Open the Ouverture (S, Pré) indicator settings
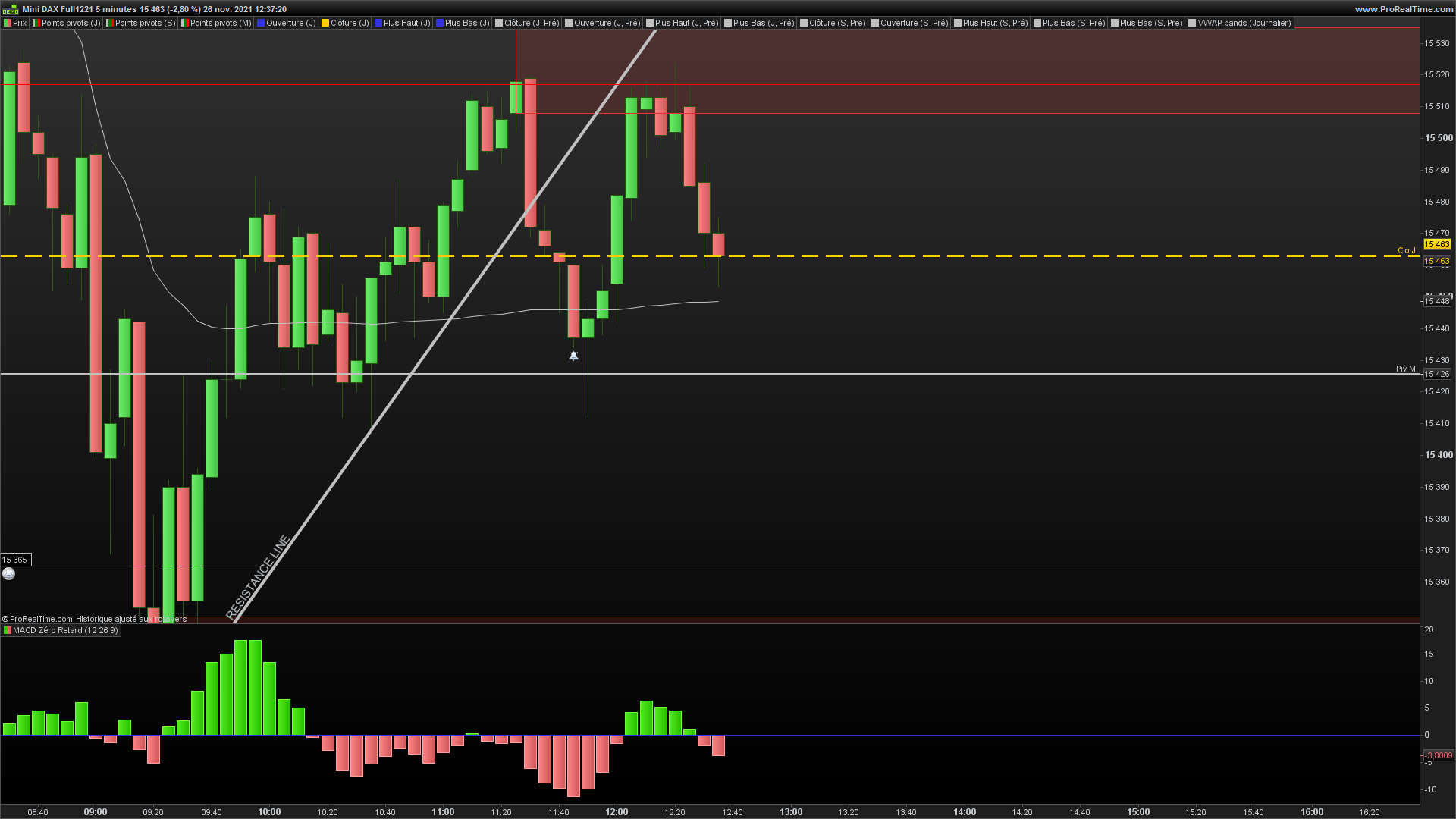 914,23
